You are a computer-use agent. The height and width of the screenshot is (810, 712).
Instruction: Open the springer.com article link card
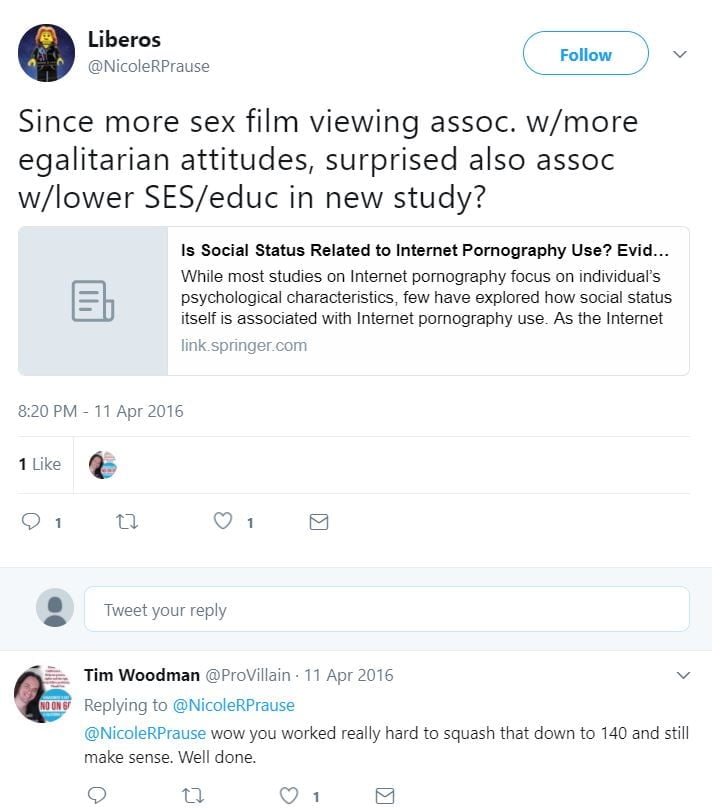[354, 301]
